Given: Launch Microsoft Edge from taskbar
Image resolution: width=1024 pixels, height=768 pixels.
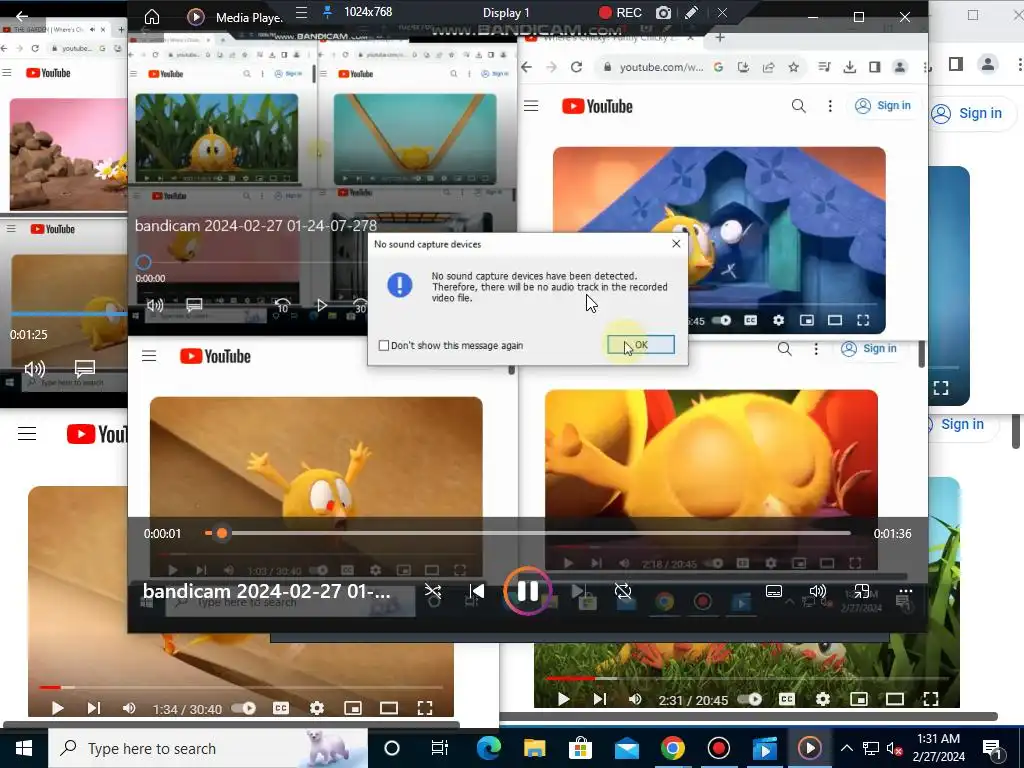Looking at the screenshot, I should click(488, 748).
